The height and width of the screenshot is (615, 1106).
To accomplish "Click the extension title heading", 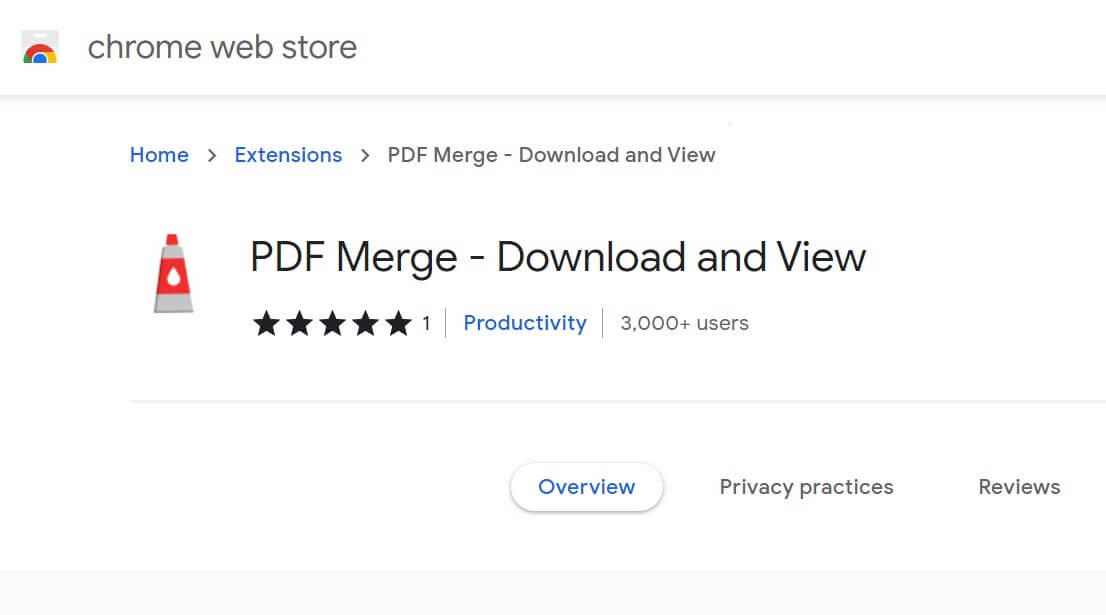I will [557, 257].
